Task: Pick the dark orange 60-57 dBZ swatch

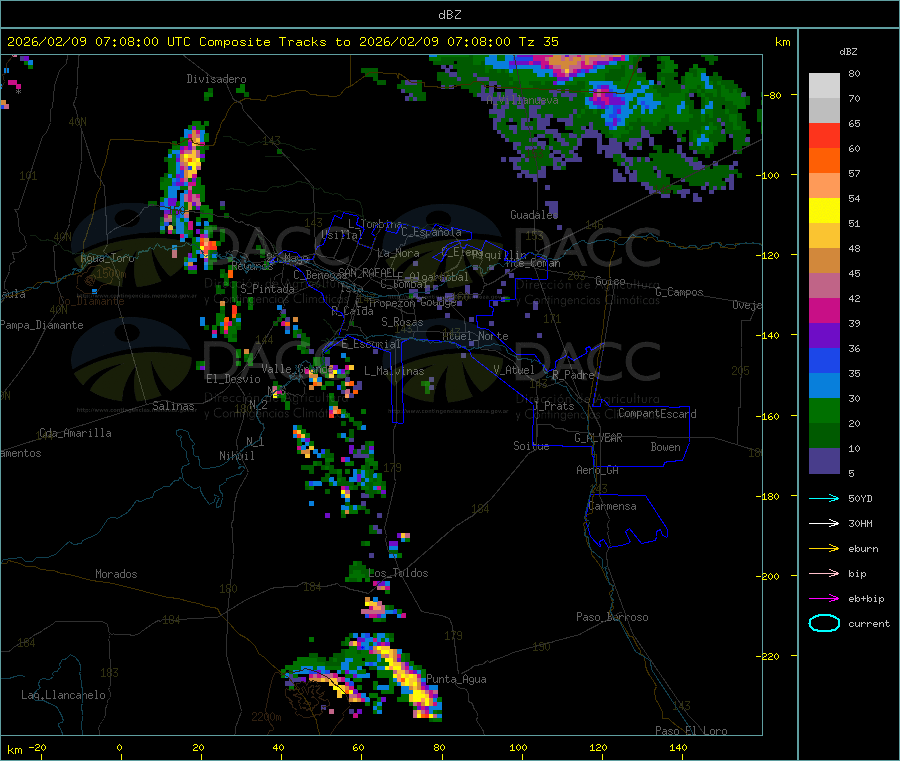Action: tap(824, 161)
